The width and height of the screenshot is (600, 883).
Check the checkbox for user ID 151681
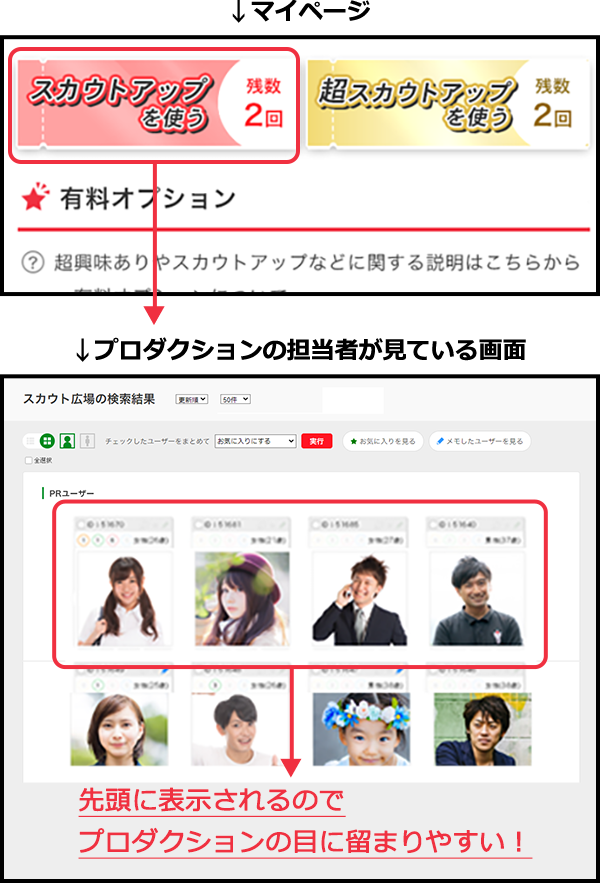(x=198, y=524)
